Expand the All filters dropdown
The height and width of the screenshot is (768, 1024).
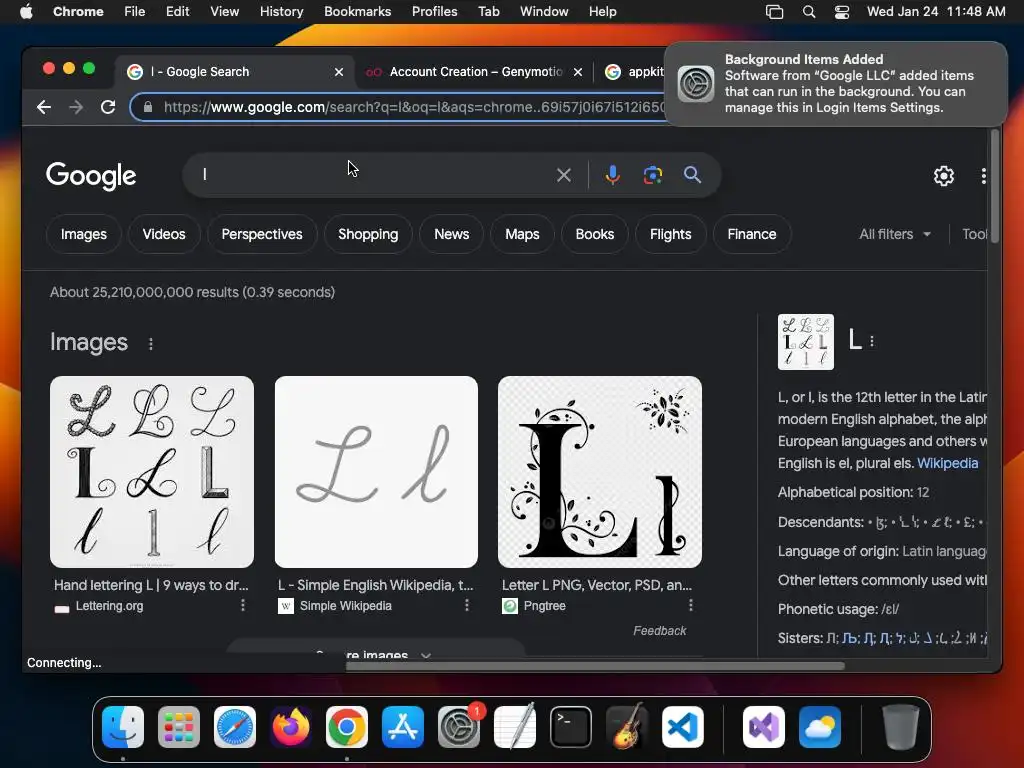click(895, 234)
